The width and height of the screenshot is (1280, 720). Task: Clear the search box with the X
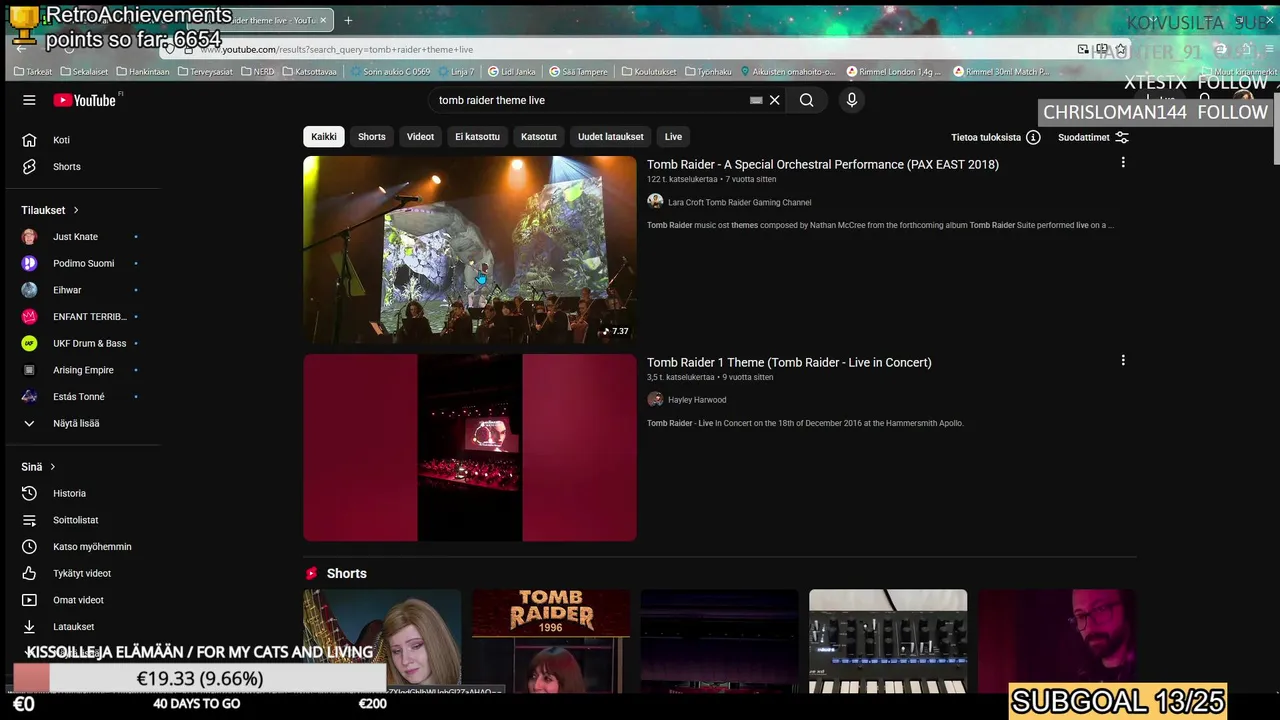774,100
